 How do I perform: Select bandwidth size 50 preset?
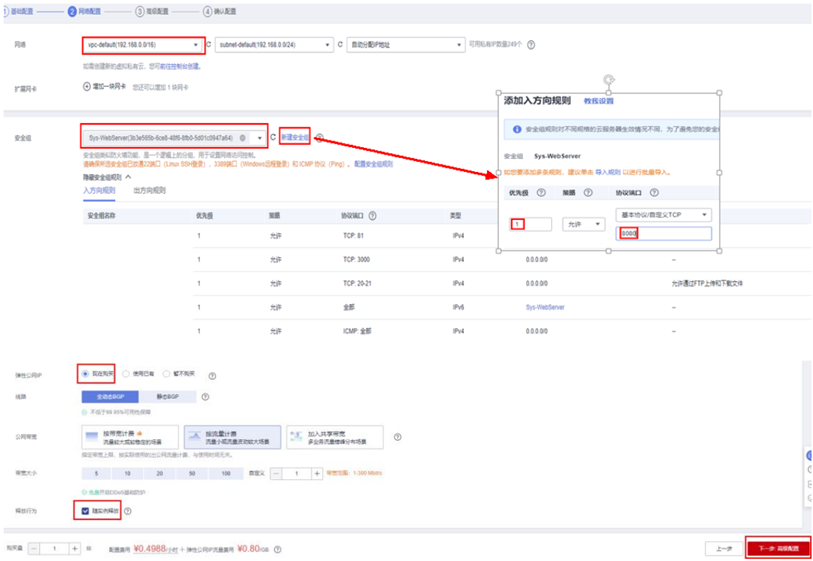tap(192, 473)
